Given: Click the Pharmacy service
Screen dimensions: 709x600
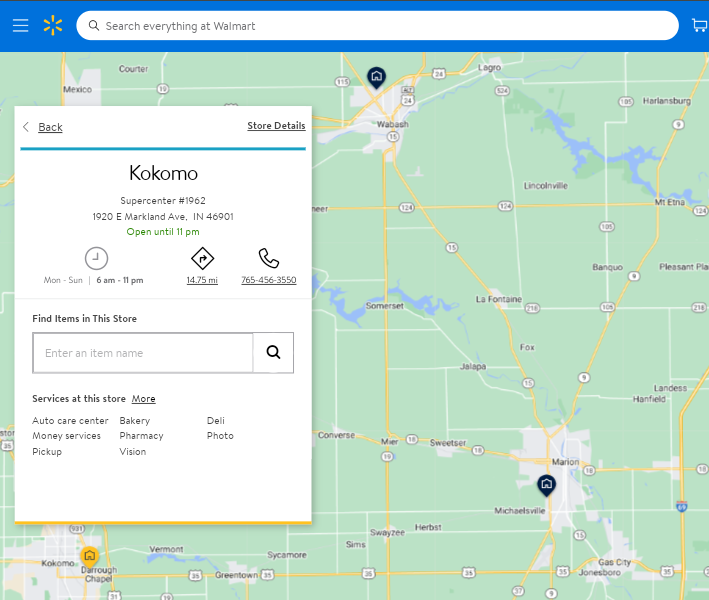Looking at the screenshot, I should click(141, 436).
